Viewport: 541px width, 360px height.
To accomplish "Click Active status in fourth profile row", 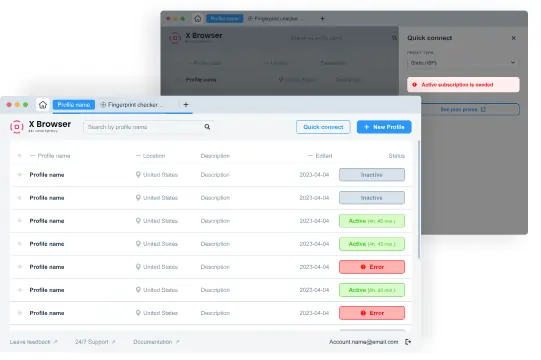I will click(372, 244).
